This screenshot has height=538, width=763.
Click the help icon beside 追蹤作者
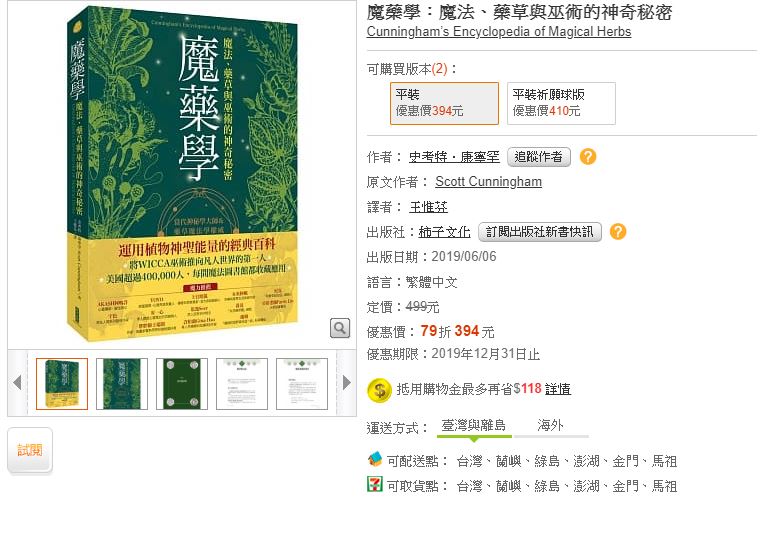pos(588,157)
